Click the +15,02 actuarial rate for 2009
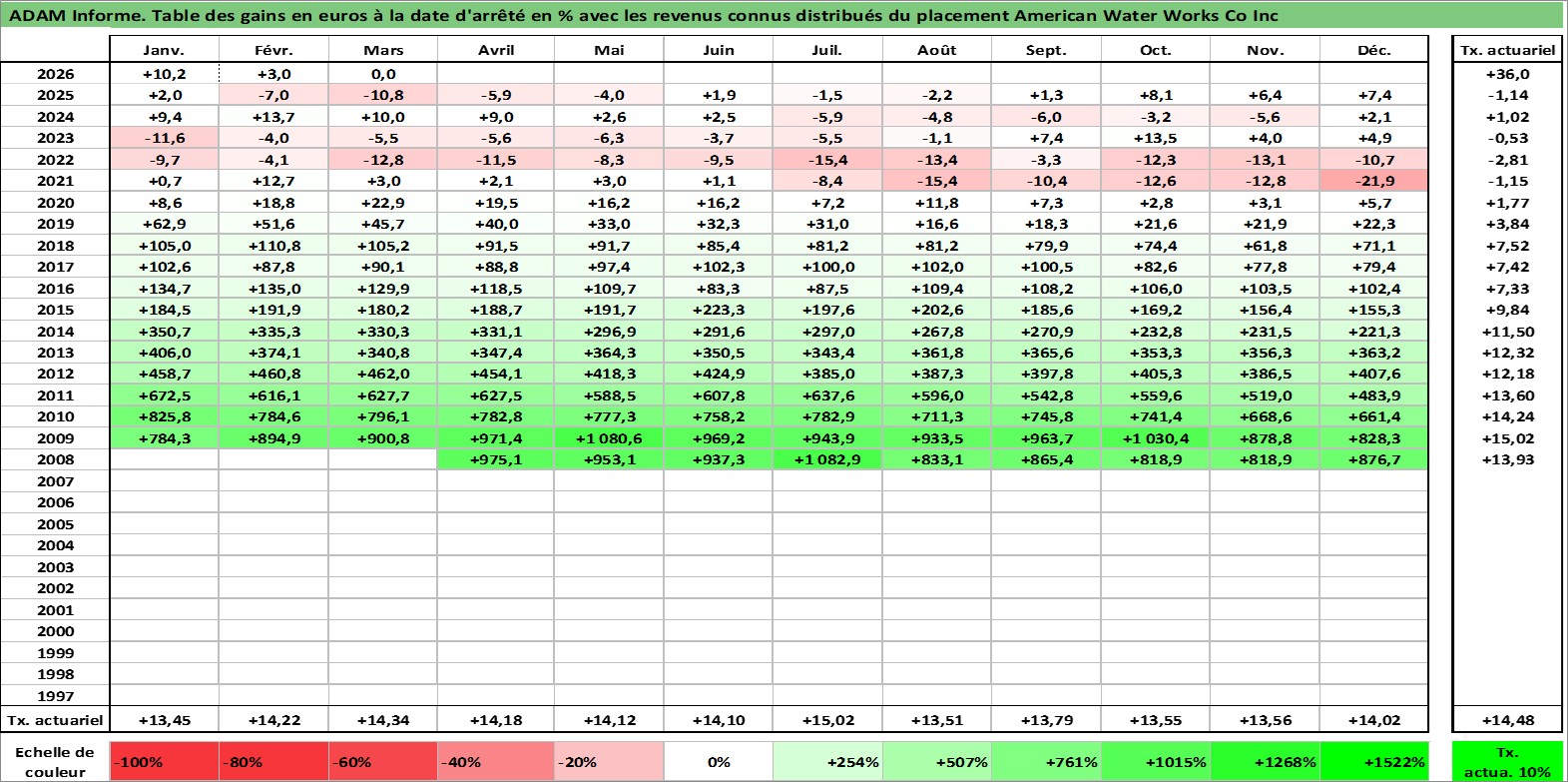 tap(1507, 438)
